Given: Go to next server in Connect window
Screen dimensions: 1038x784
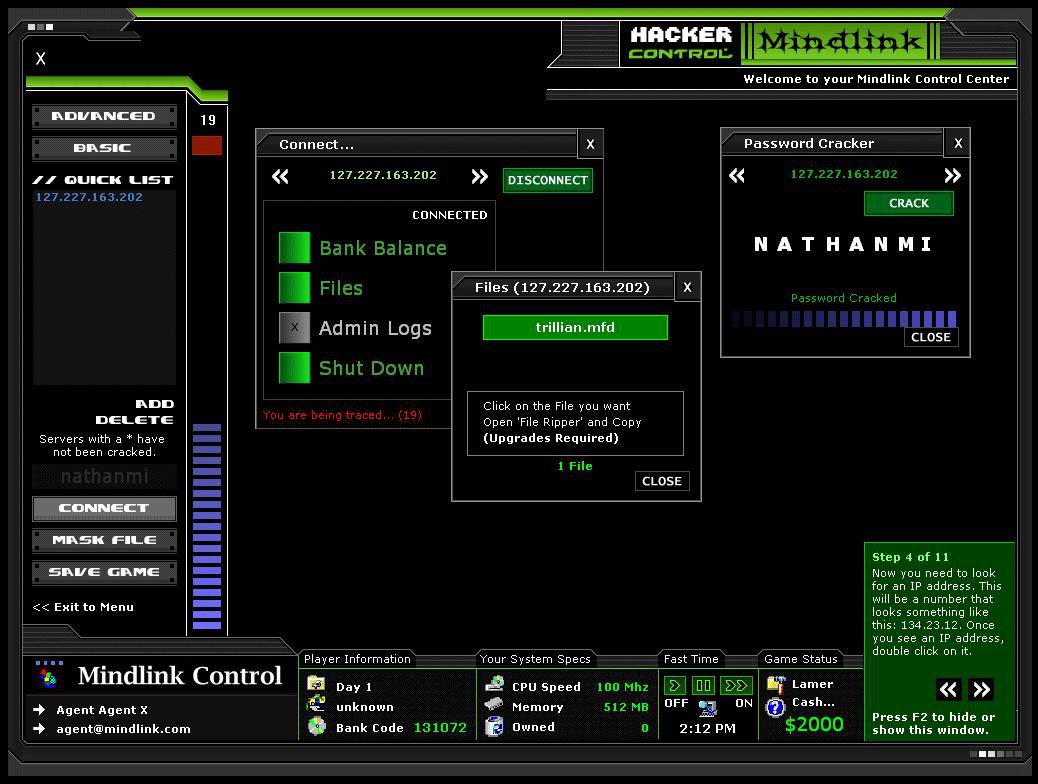Looking at the screenshot, I should coord(479,177).
